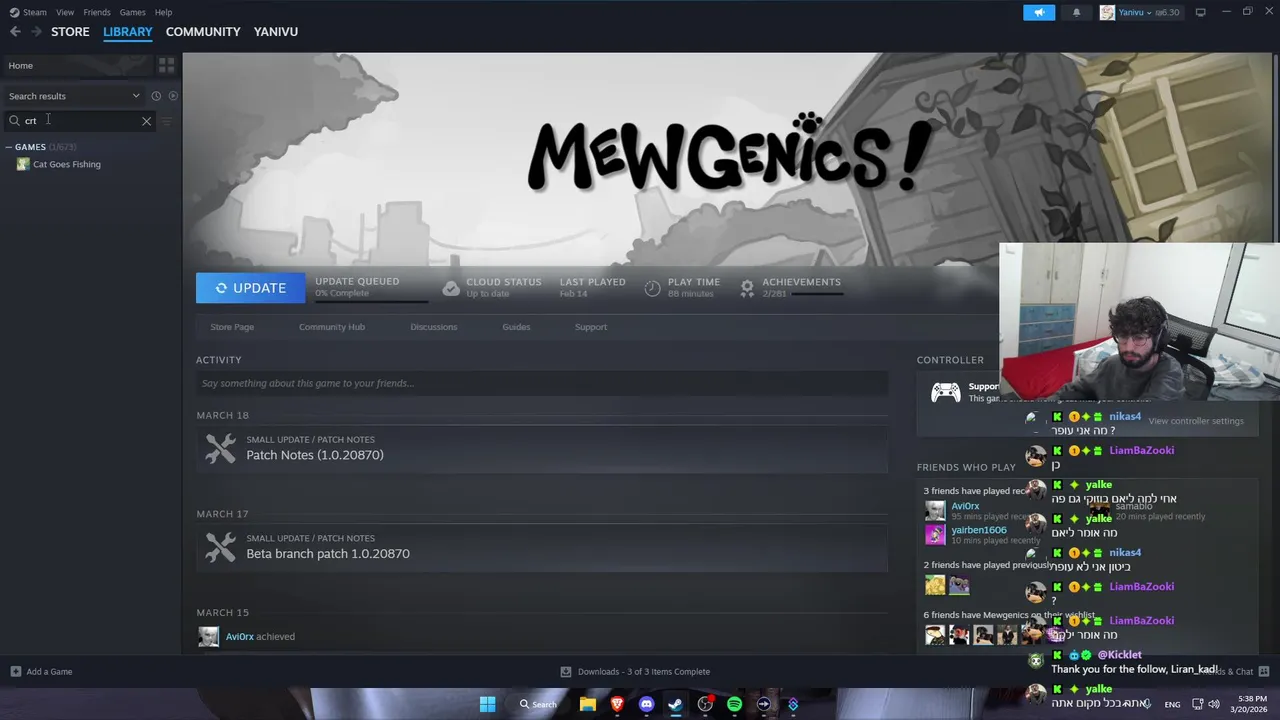Select Cat Goes Fishing in the list
The width and height of the screenshot is (1280, 720).
point(66,164)
